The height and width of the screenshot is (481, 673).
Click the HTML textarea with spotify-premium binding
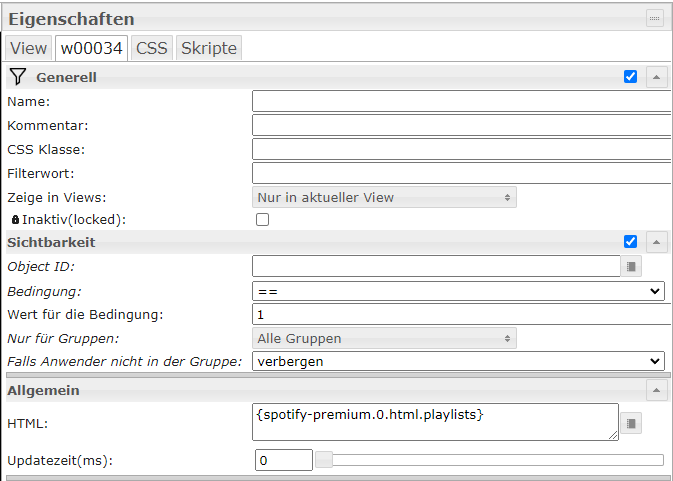[x=435, y=422]
